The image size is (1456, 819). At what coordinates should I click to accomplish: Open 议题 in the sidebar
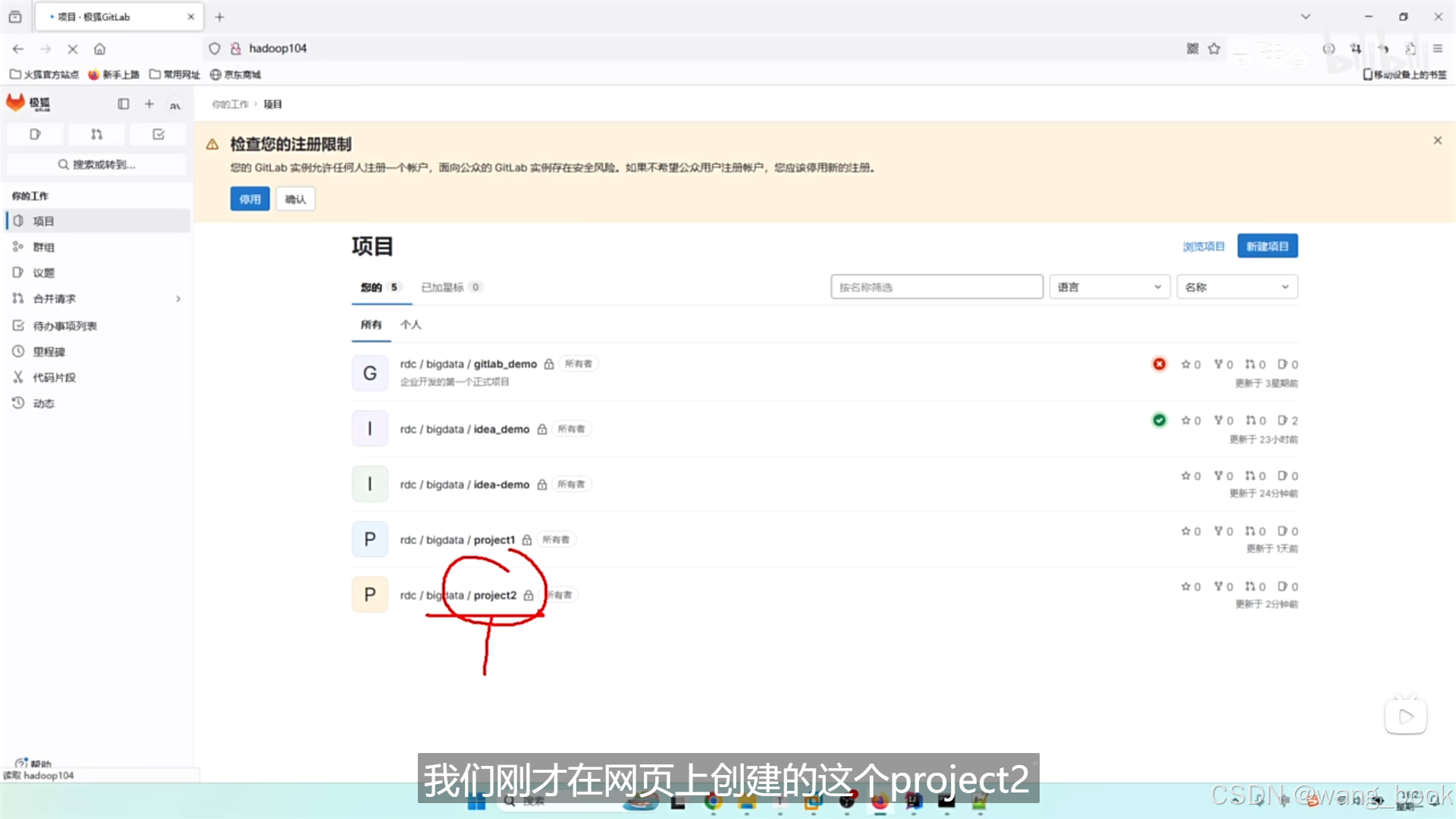97,273
